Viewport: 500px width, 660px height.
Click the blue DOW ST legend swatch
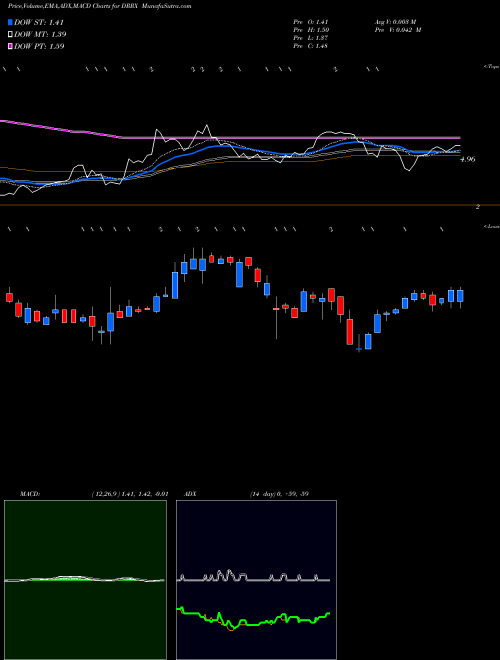tap(11, 22)
